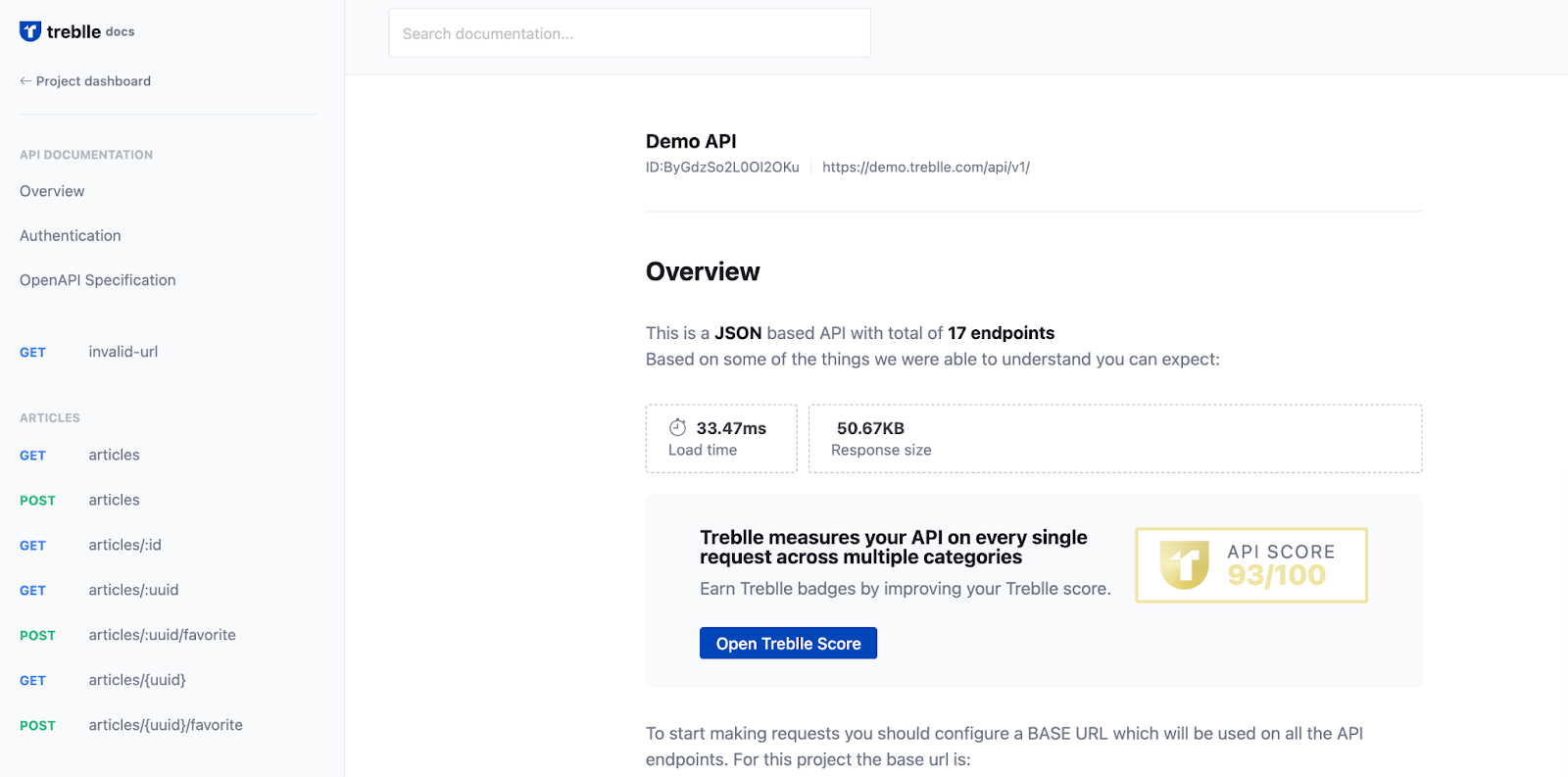Open the GET articles/:id endpoint
Viewport: 1568px width, 777px height.
(x=90, y=545)
